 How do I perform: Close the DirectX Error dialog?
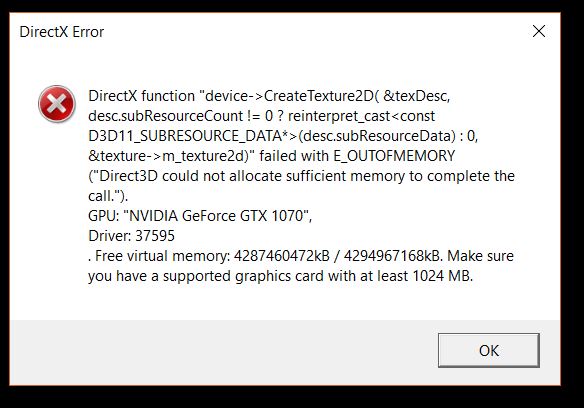(539, 31)
